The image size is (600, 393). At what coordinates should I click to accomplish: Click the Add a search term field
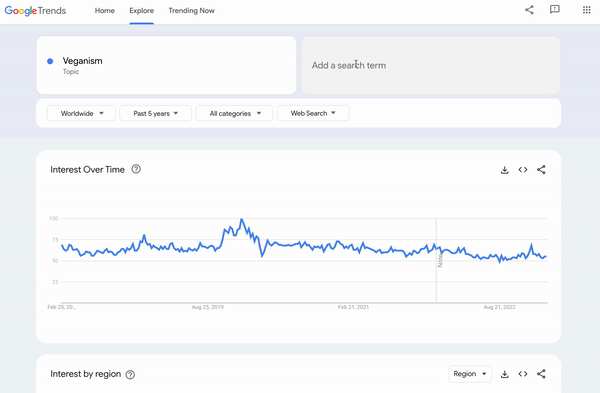(x=431, y=65)
